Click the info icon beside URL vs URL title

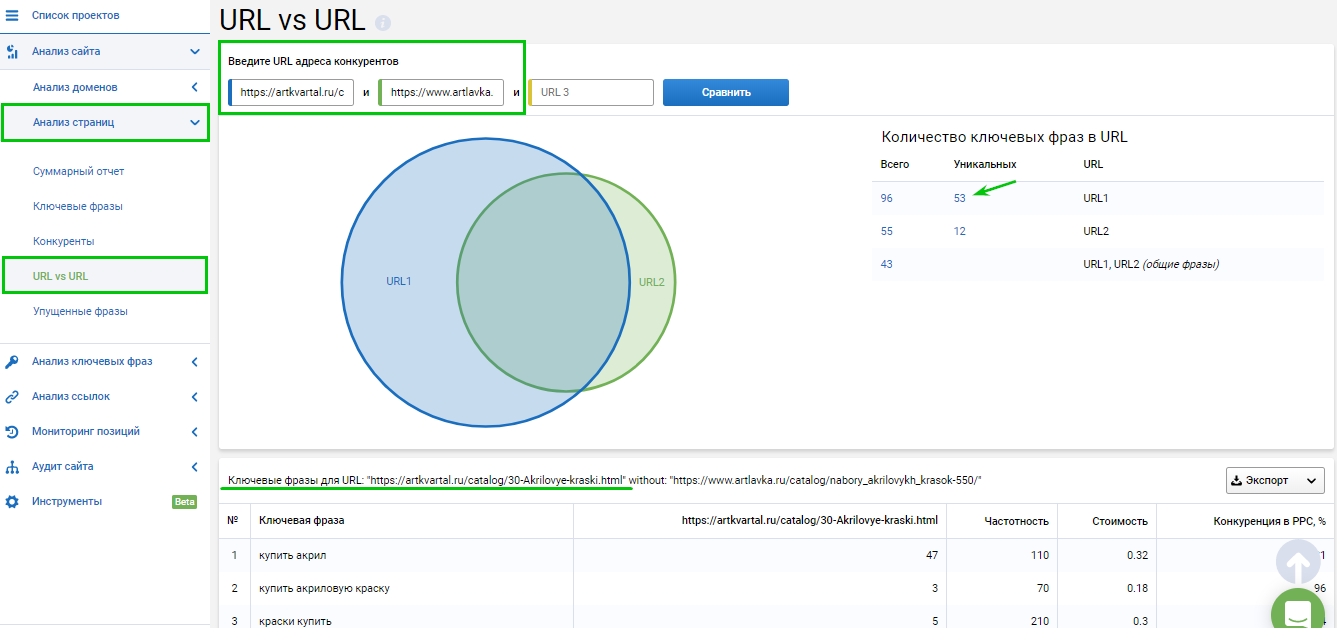[x=383, y=23]
